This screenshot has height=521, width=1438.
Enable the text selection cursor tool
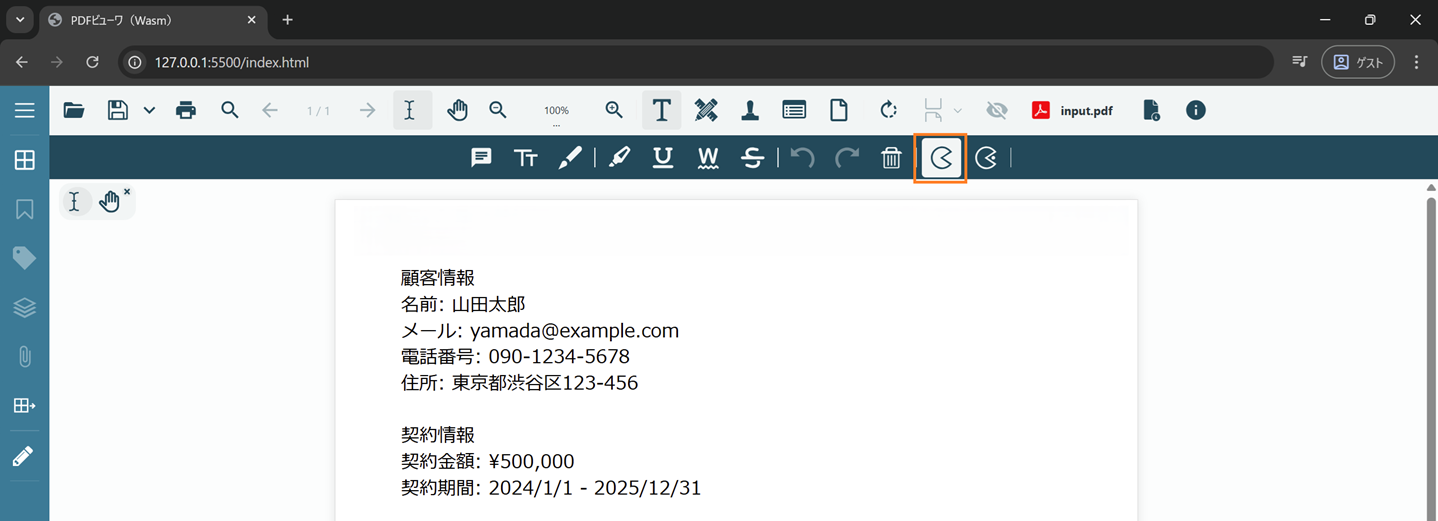tap(410, 110)
